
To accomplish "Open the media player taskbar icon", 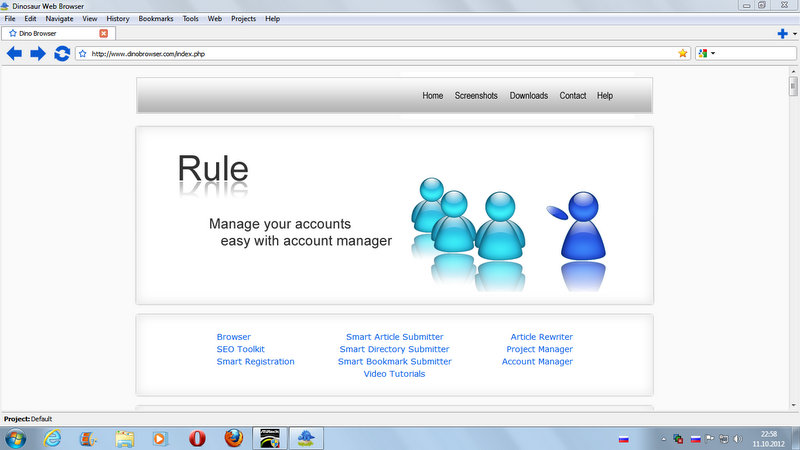I will 160,438.
